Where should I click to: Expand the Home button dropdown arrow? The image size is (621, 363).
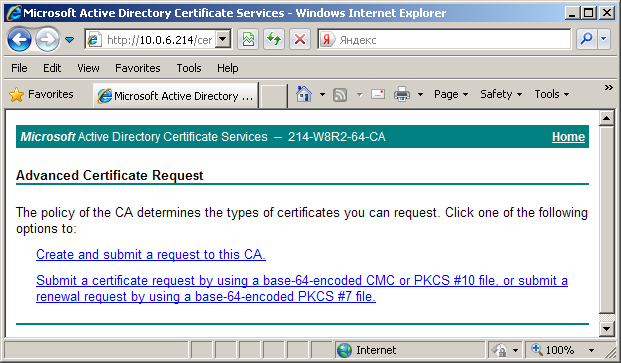pos(322,94)
